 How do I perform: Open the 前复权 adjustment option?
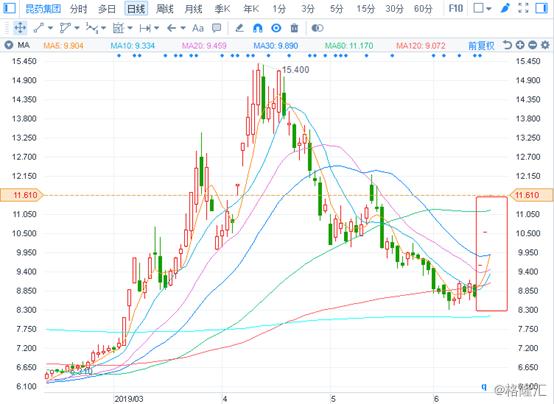tap(481, 45)
